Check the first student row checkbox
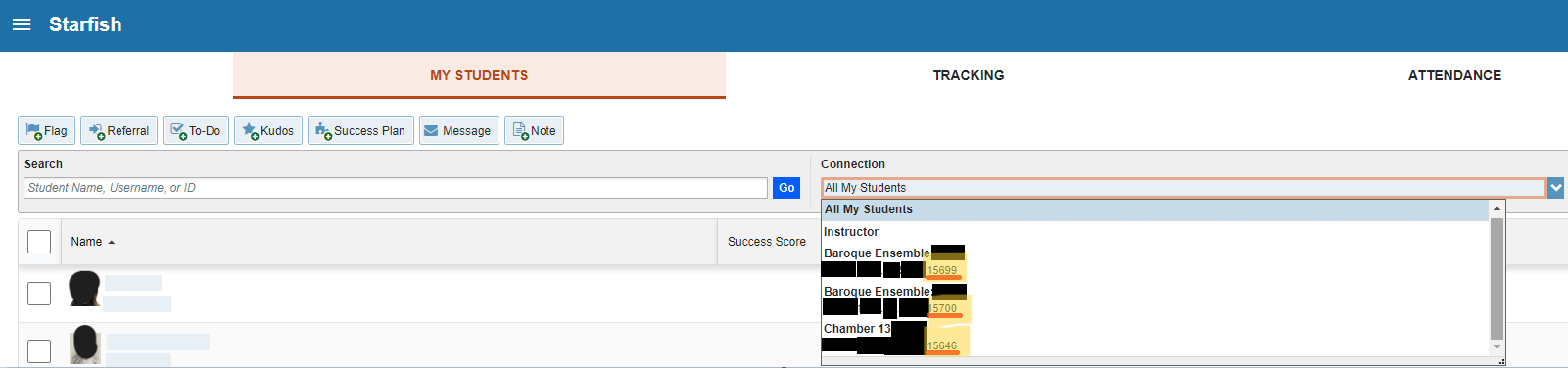1568x368 pixels. pos(39,293)
